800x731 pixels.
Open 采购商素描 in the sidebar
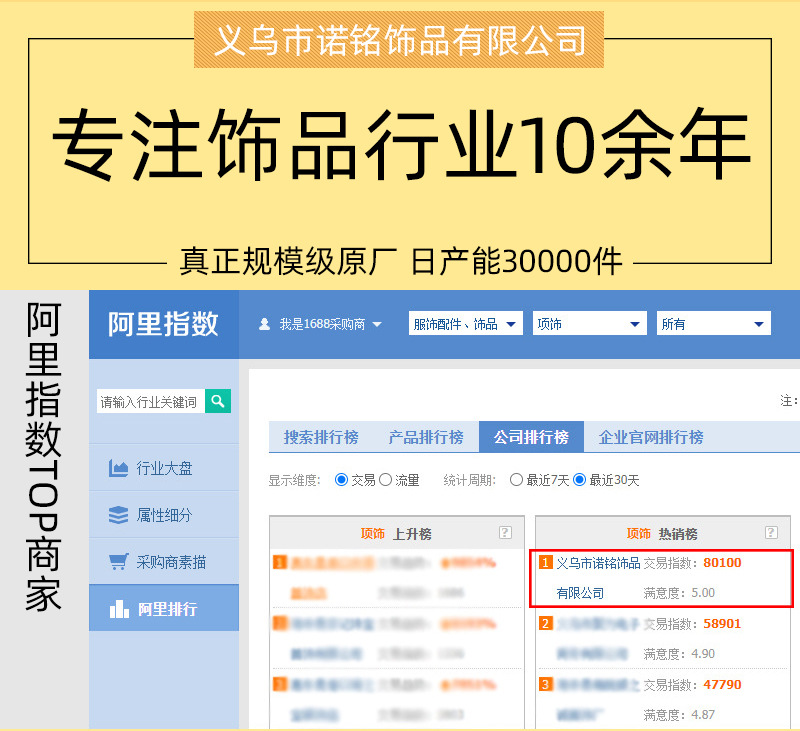click(x=164, y=562)
